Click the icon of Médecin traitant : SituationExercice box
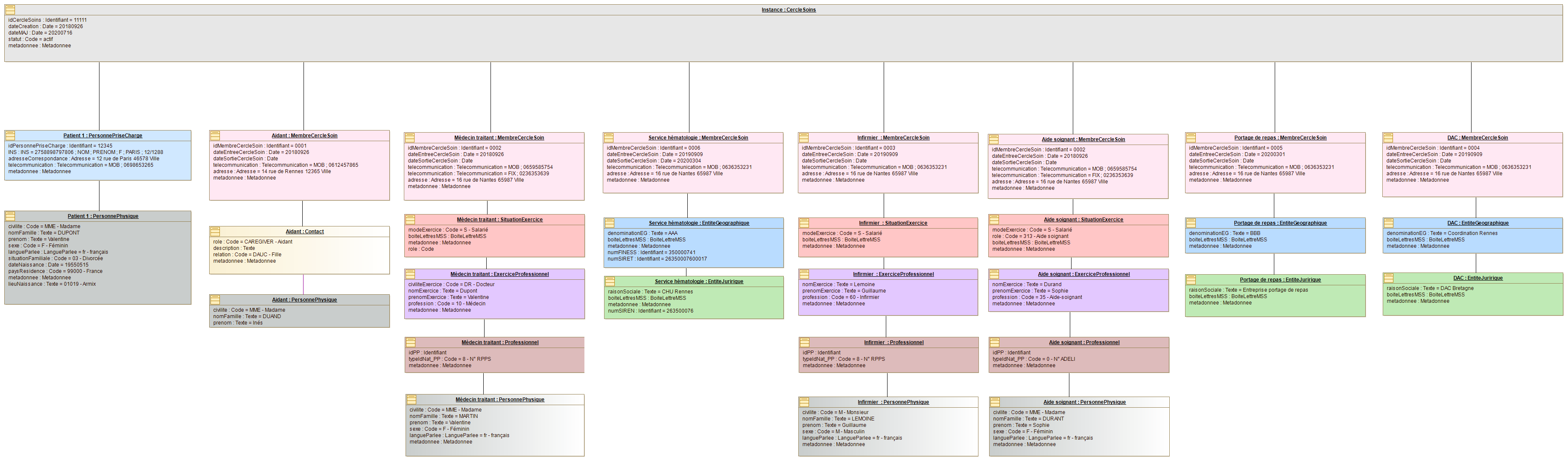The width and height of the screenshot is (1568, 461). point(410,220)
